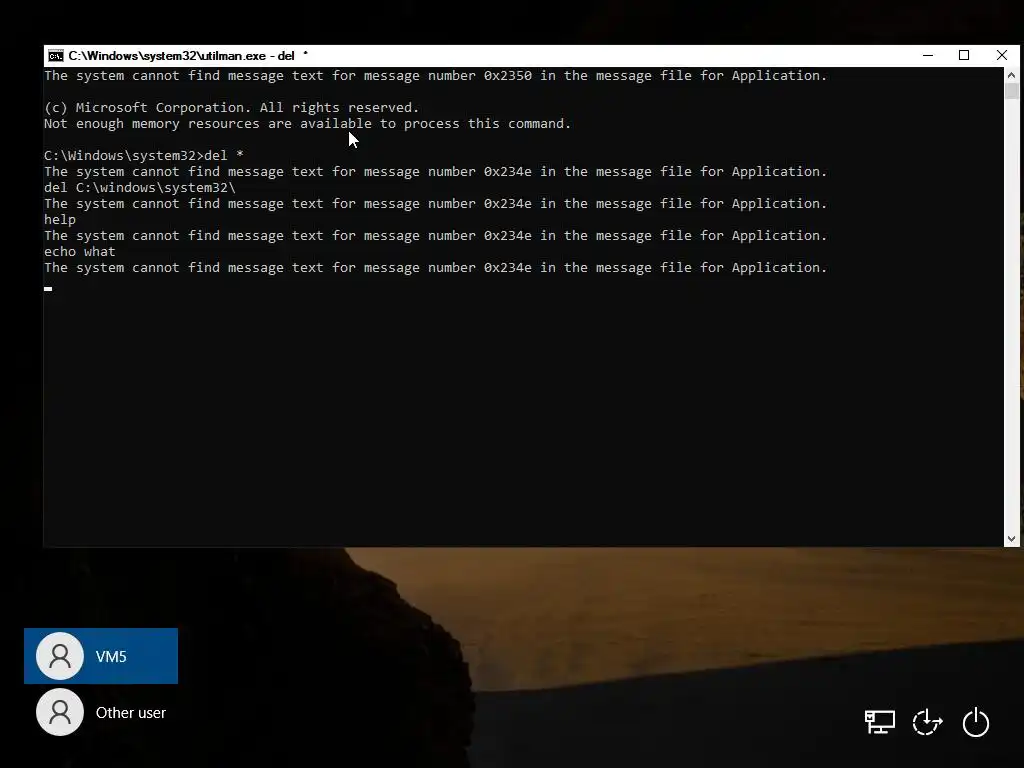Click the prompt line 'C:\Windows\system32>del *'
This screenshot has height=768, width=1024.
tap(144, 155)
